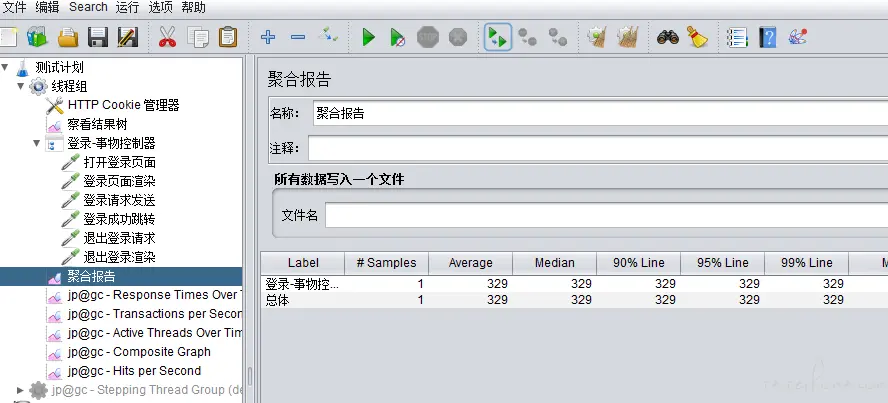This screenshot has height=403, width=888.
Task: Click the Toggle enable/disable arrows icon
Action: (328, 36)
